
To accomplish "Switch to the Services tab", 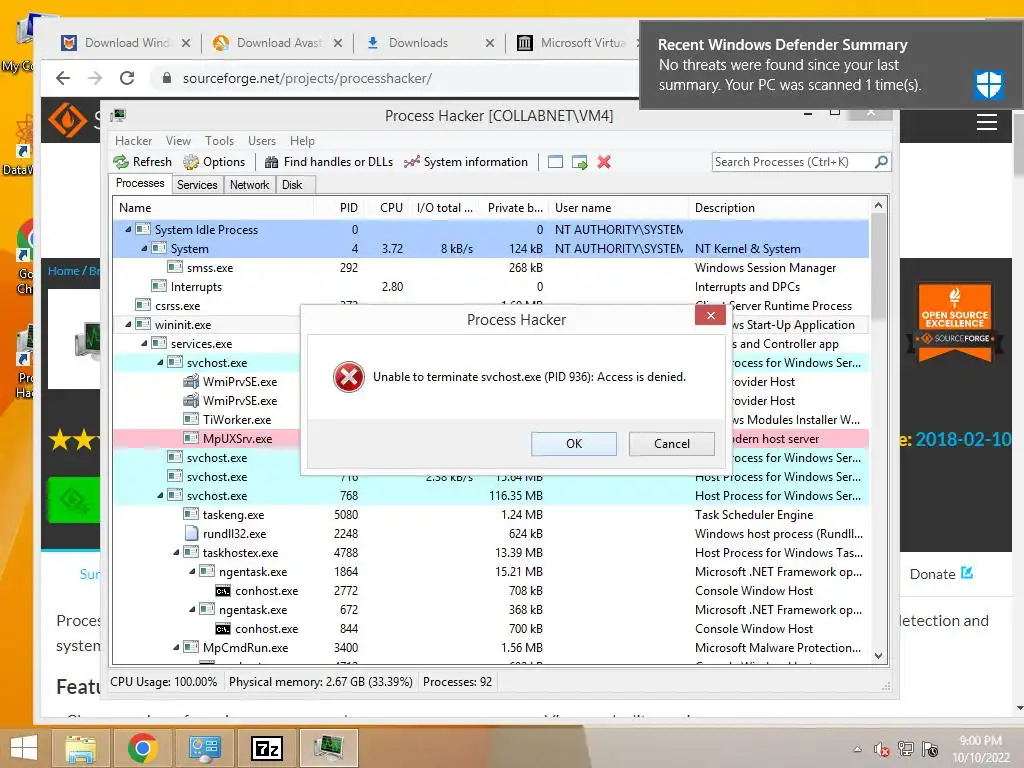I will [197, 185].
